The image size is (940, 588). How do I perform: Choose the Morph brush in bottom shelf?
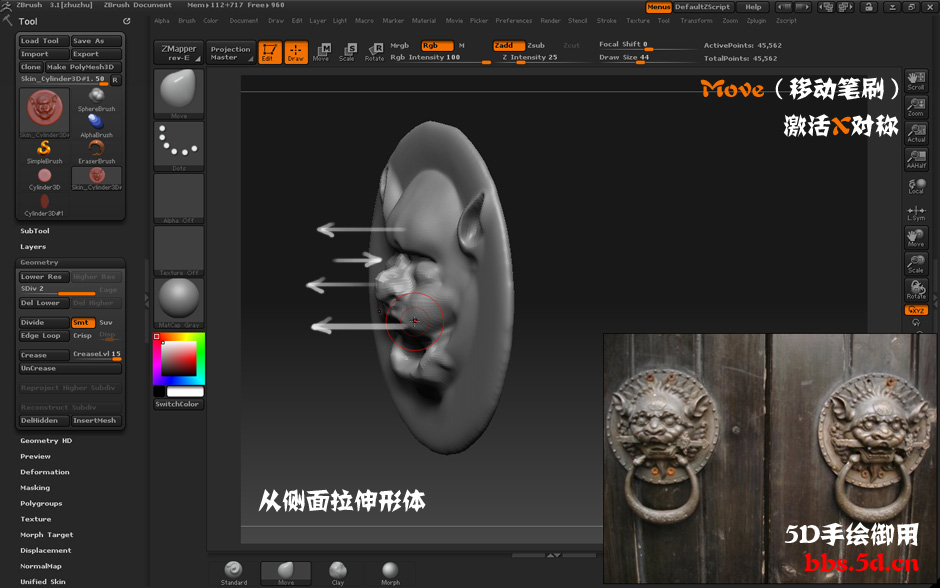[390, 573]
